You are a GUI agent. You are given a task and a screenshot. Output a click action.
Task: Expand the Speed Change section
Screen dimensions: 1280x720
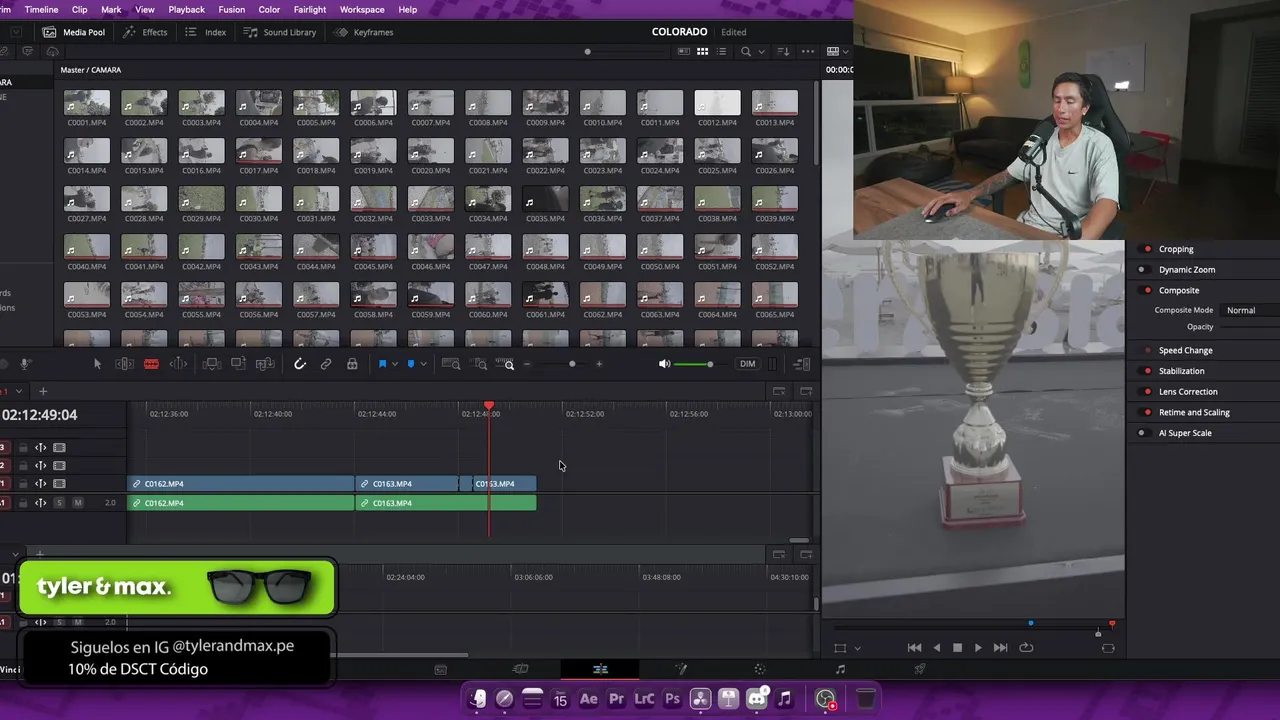[x=1186, y=350]
